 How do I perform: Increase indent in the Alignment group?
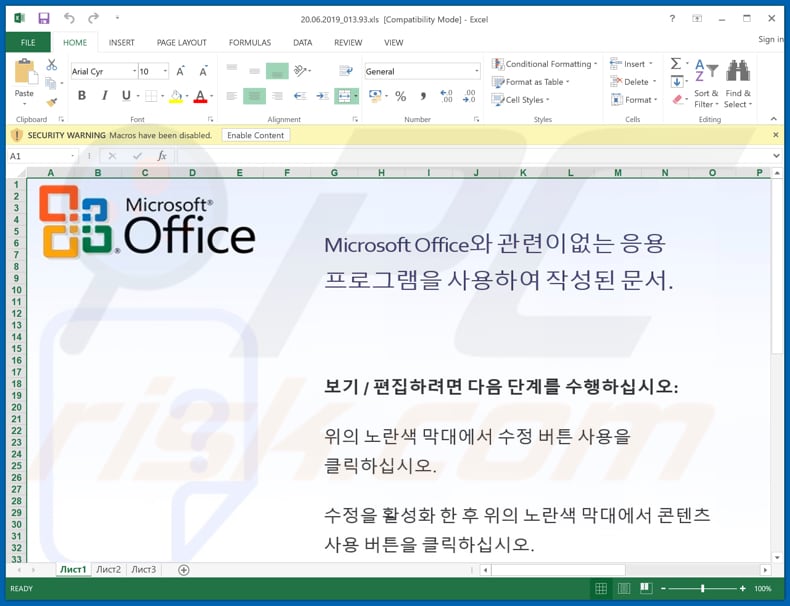tap(322, 96)
